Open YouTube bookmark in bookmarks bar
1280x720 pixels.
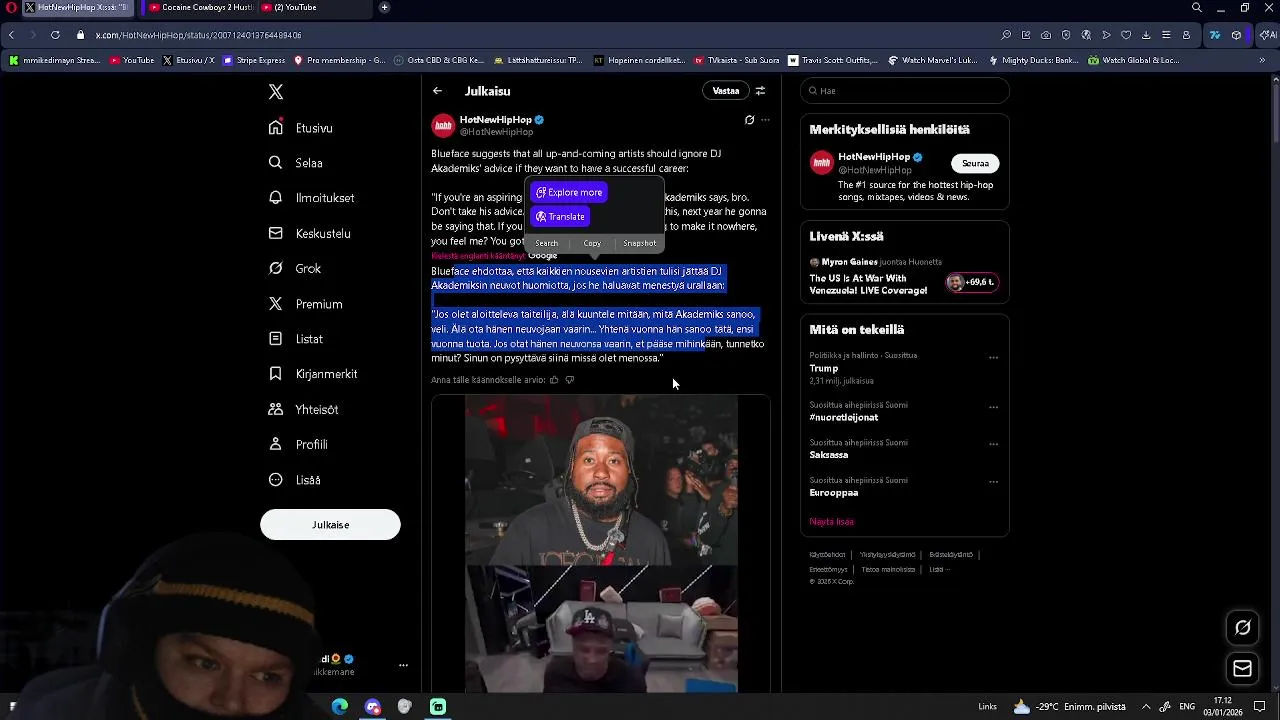tap(132, 60)
